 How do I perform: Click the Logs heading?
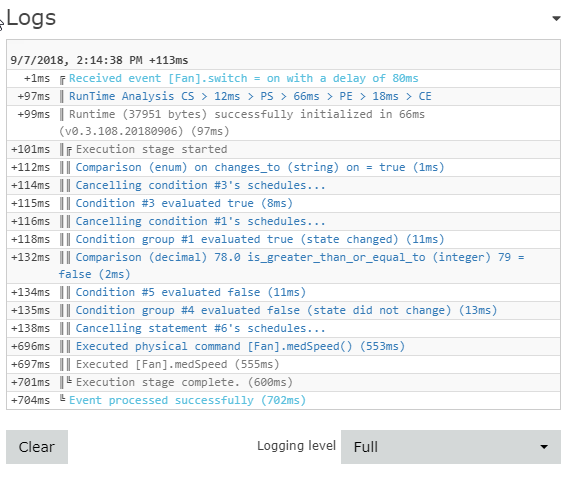31,18
